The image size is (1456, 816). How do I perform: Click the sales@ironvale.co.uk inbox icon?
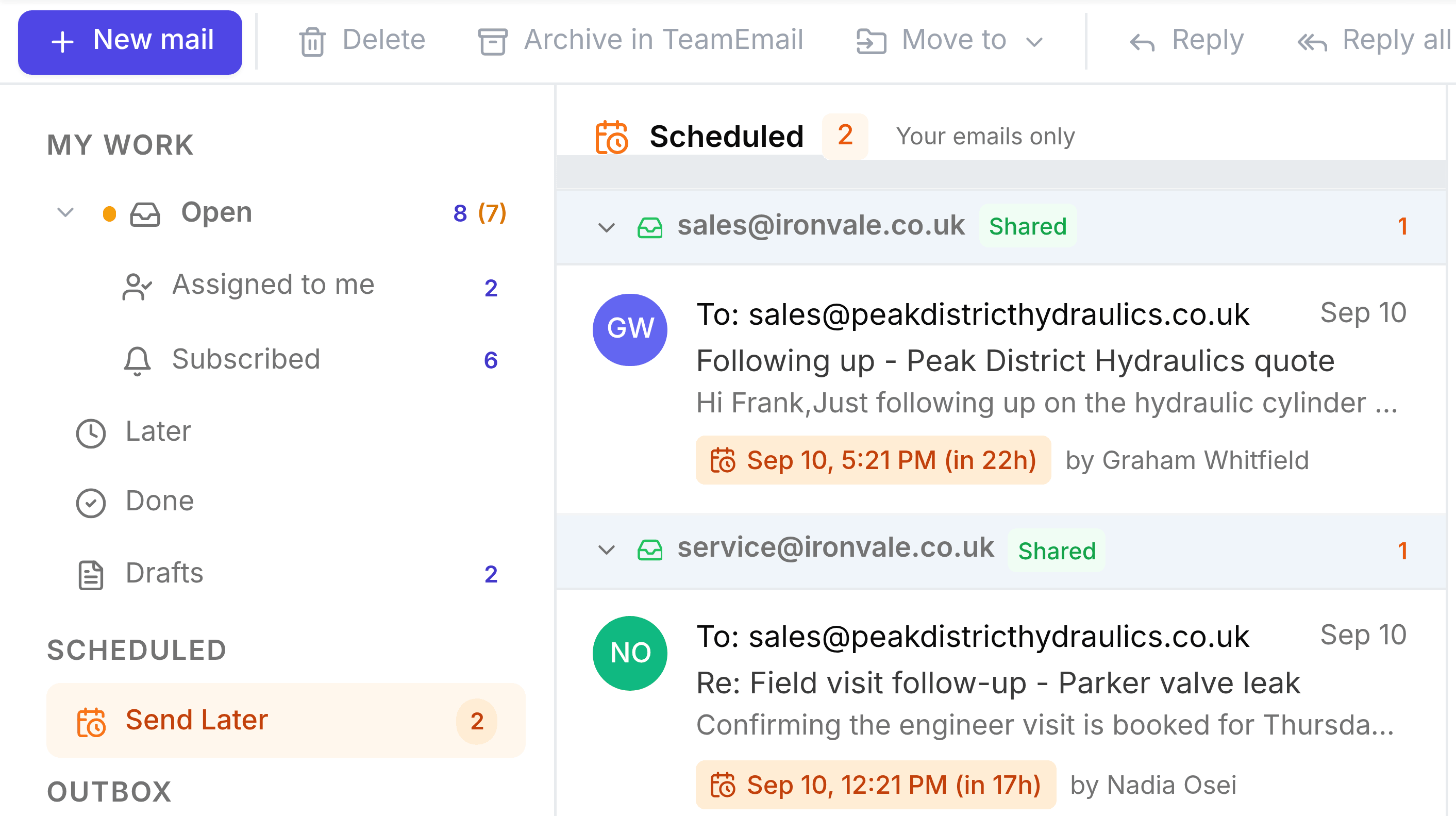coord(649,227)
